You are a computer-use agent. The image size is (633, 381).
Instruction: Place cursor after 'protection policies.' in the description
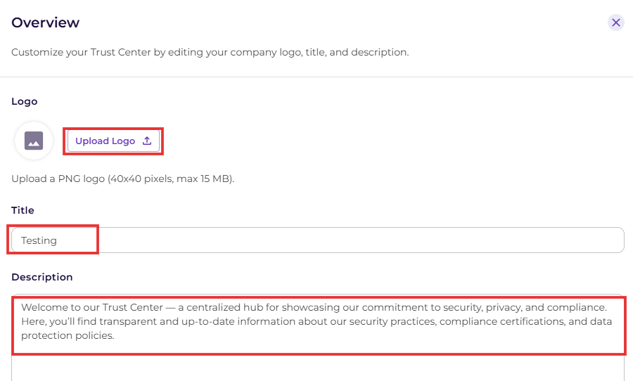[115, 336]
